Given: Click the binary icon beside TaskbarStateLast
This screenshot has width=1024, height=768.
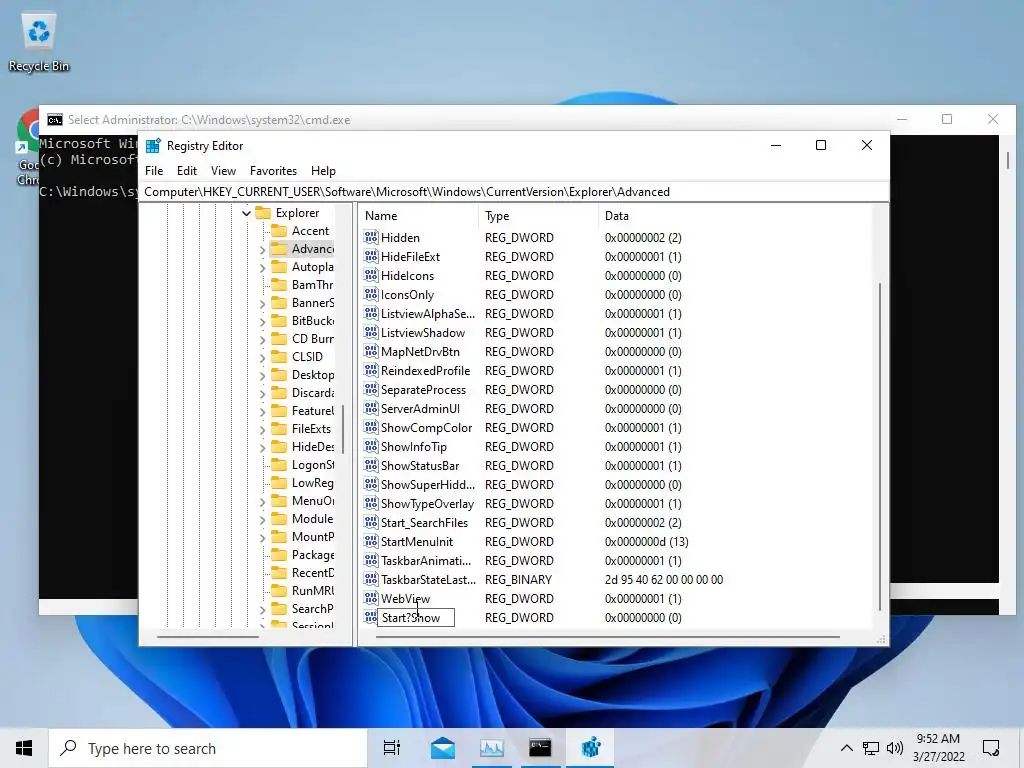Looking at the screenshot, I should 371,579.
